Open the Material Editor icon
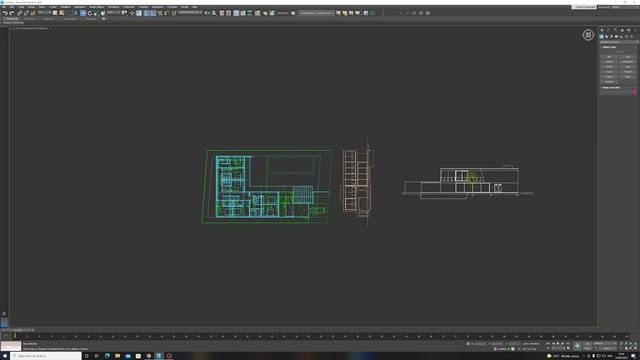 pos(258,13)
